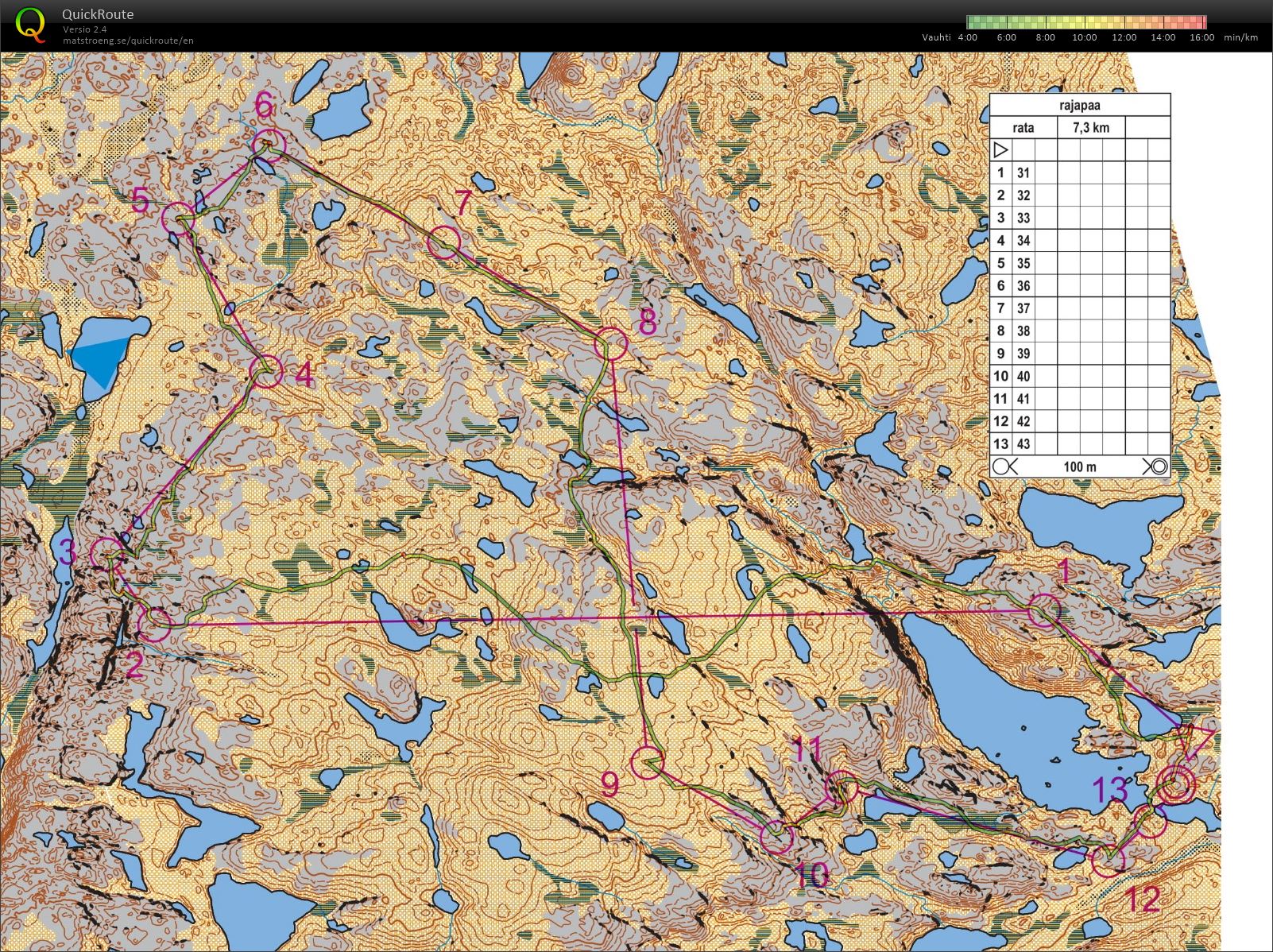Click control table row 6 code 36
Image resolution: width=1273 pixels, height=952 pixels.
[x=1023, y=286]
